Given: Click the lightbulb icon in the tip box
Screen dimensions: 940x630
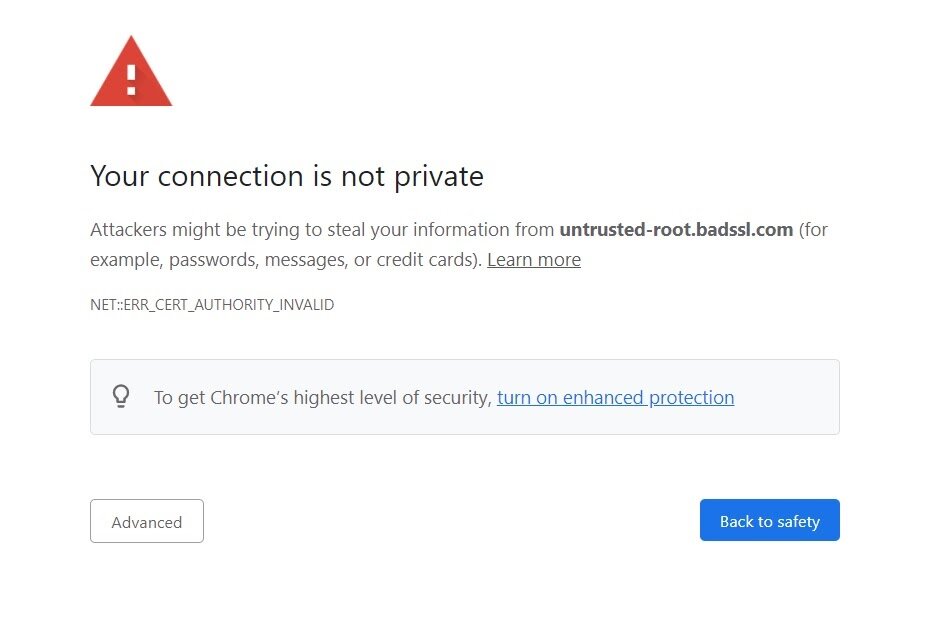Looking at the screenshot, I should (121, 397).
